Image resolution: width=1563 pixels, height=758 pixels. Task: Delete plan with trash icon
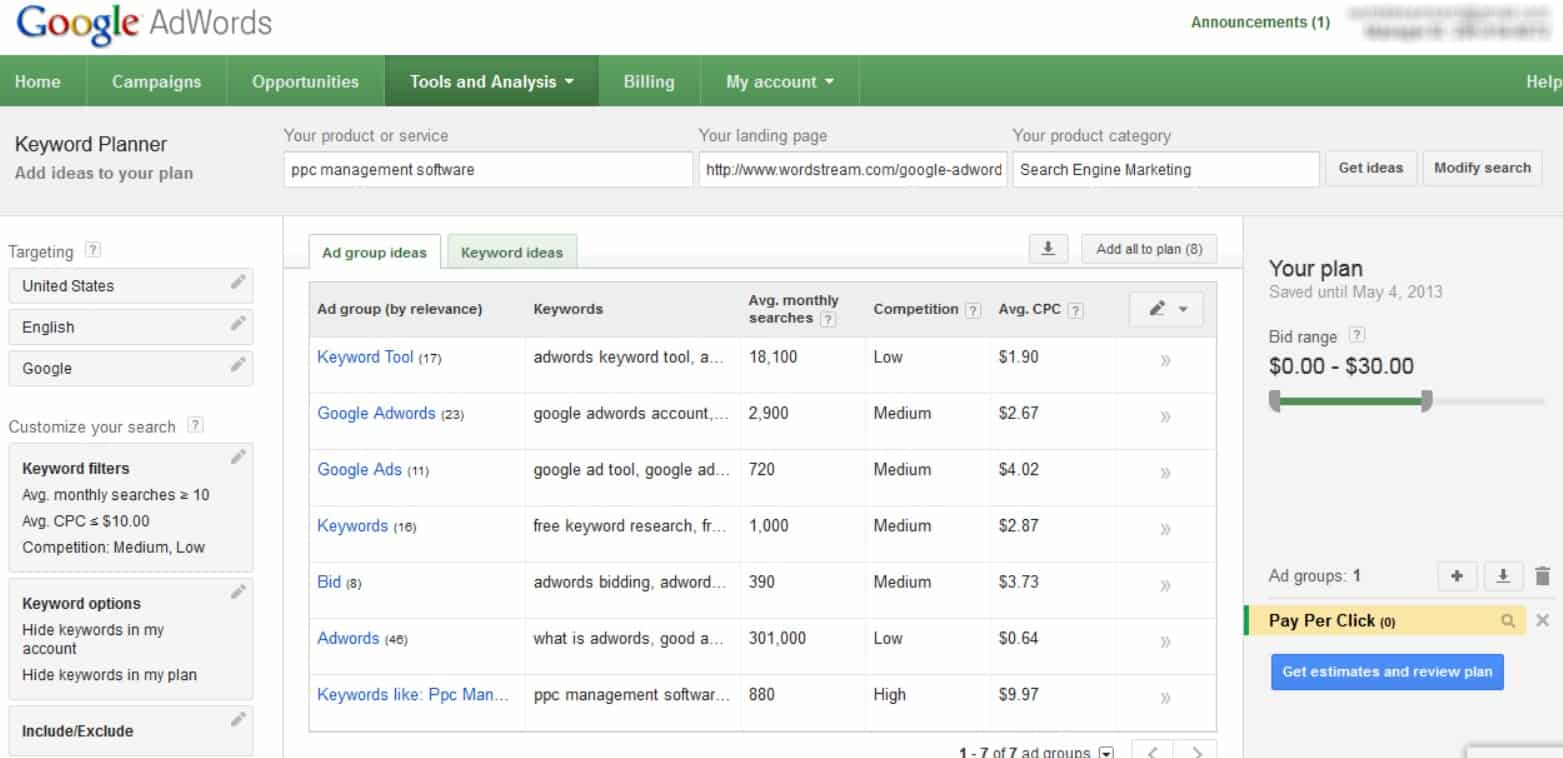click(x=1542, y=576)
